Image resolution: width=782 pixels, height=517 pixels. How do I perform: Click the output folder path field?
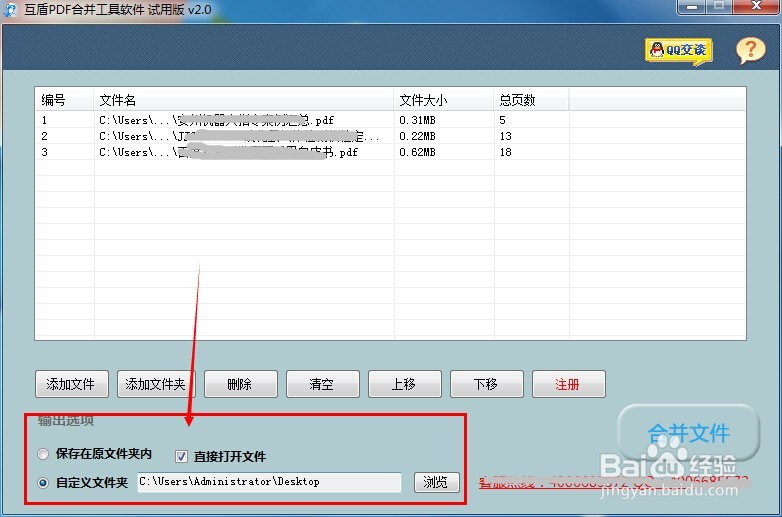269,482
